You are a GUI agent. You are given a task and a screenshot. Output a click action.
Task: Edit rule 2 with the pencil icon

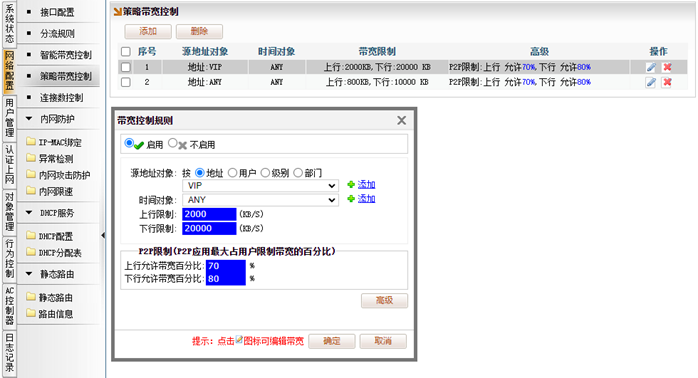click(x=651, y=82)
